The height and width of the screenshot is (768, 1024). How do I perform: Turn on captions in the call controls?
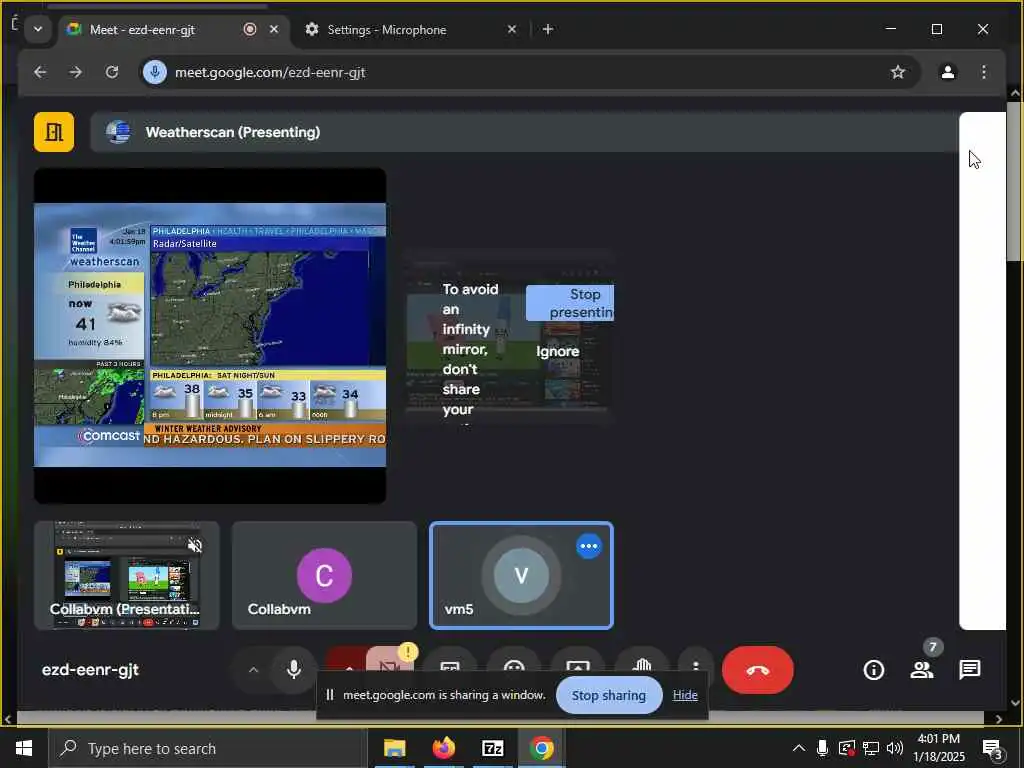(x=450, y=666)
